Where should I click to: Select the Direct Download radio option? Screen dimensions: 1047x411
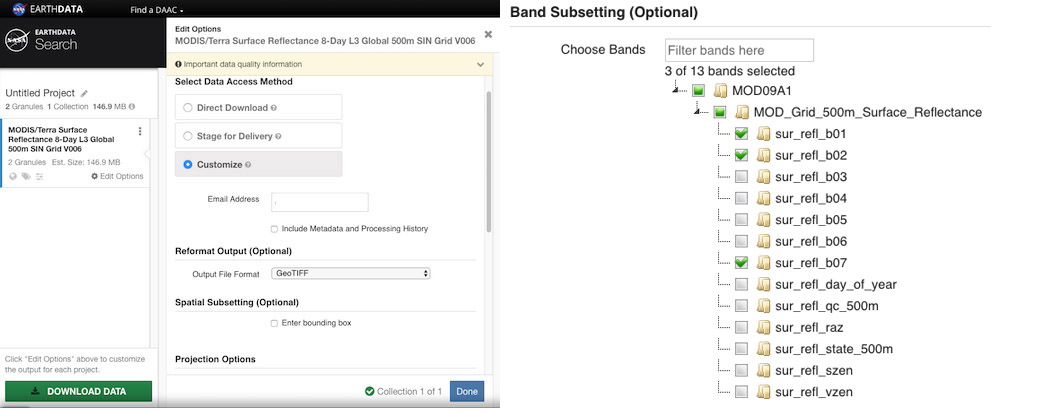187,107
